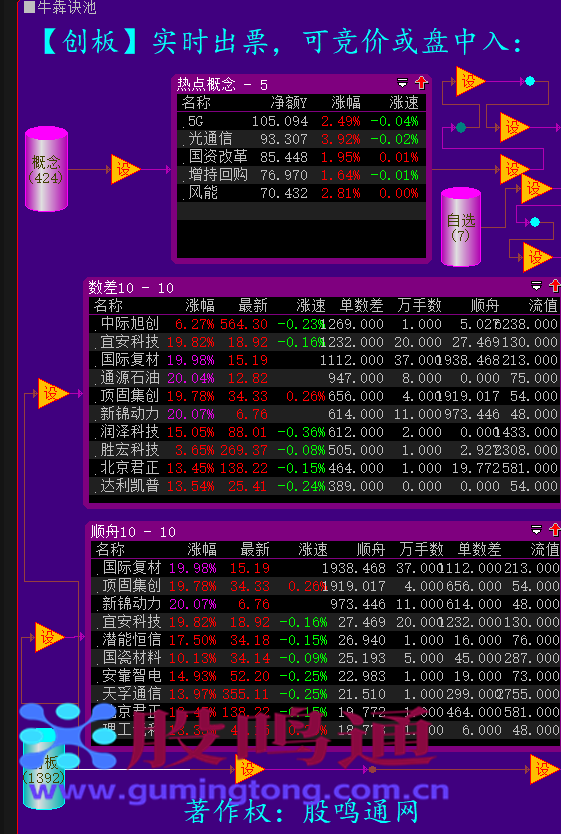Select the 自选 (7) cylinder
This screenshot has height=834, width=561.
click(x=461, y=227)
